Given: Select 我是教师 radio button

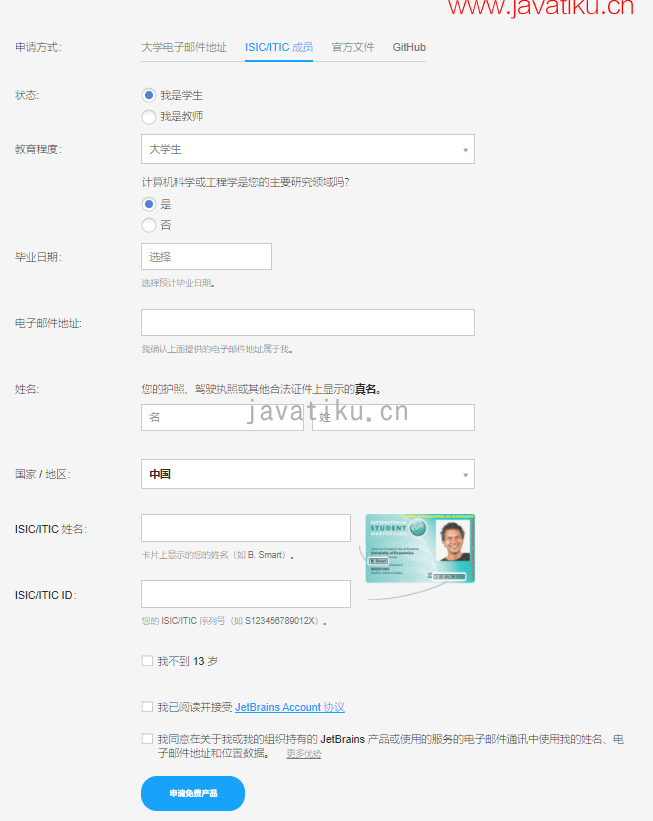Looking at the screenshot, I should 149,116.
